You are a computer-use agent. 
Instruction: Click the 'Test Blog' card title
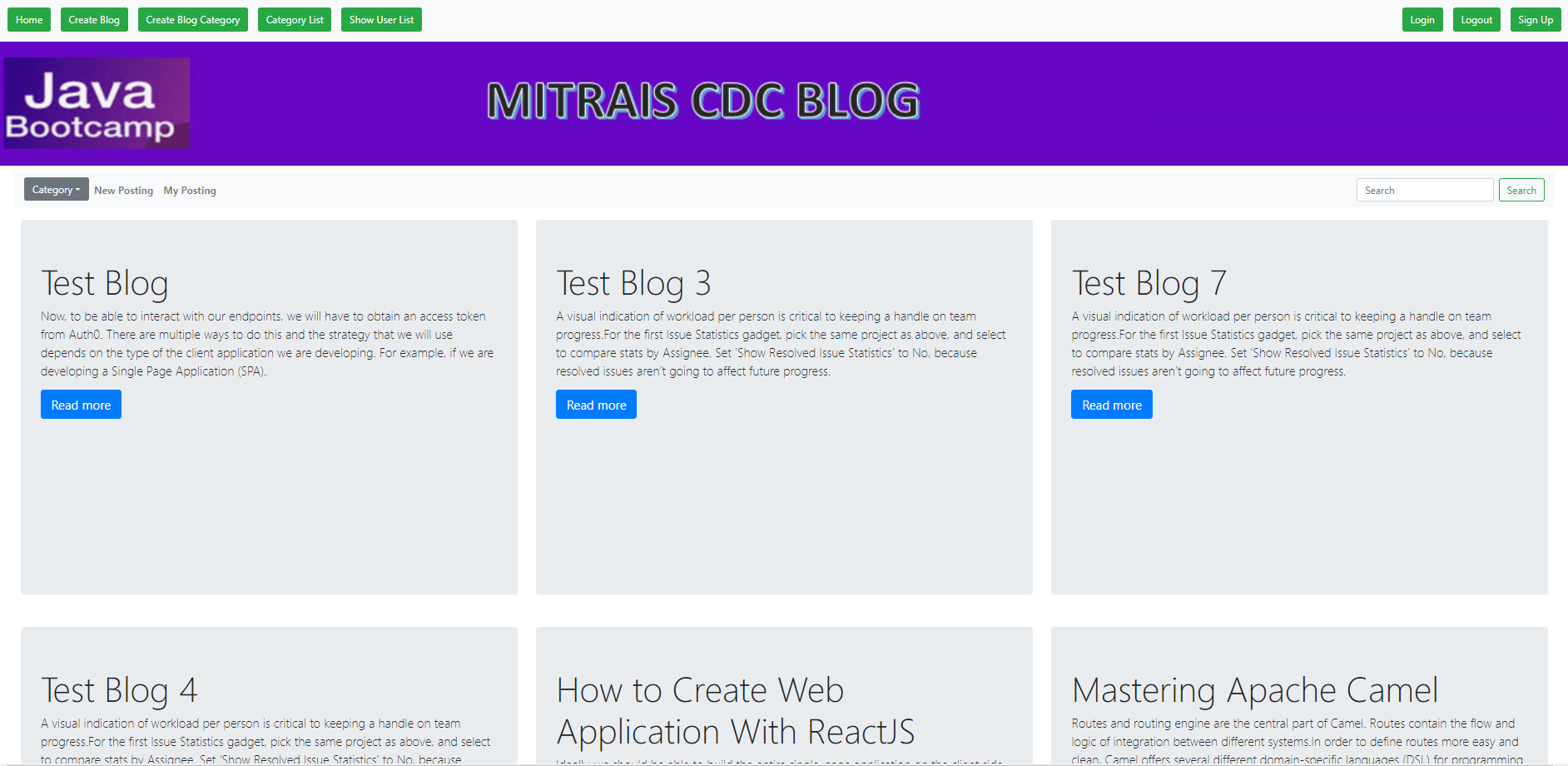(105, 283)
